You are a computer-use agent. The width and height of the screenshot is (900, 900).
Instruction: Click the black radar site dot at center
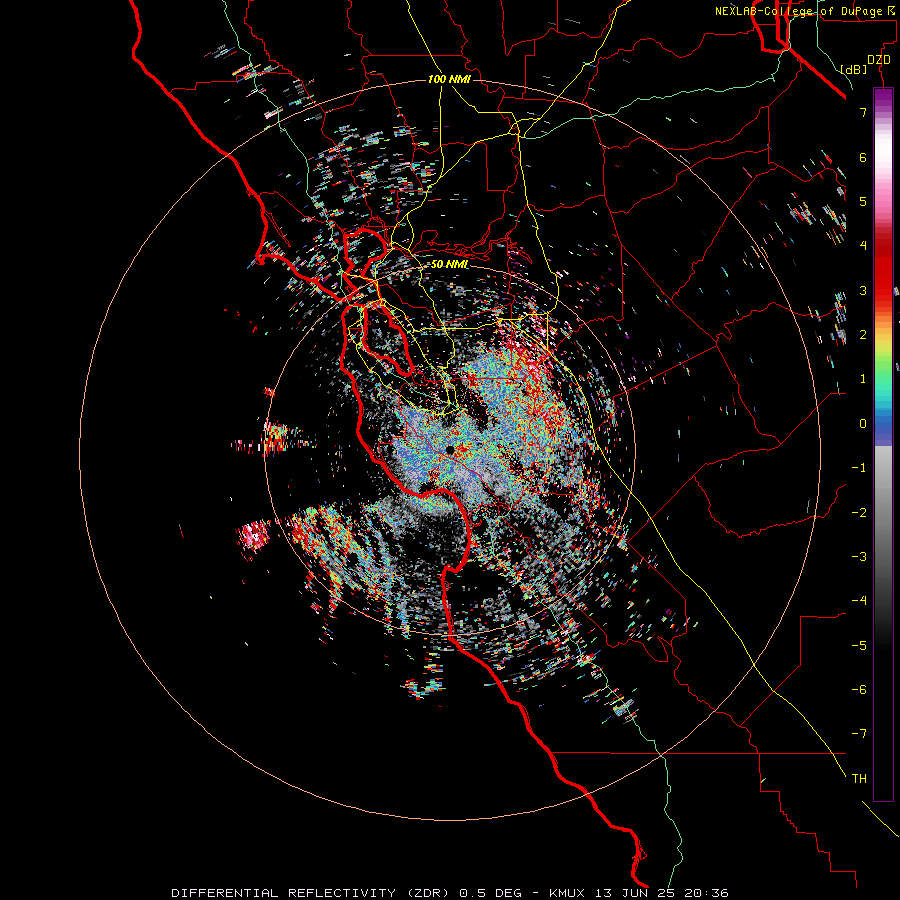450,450
